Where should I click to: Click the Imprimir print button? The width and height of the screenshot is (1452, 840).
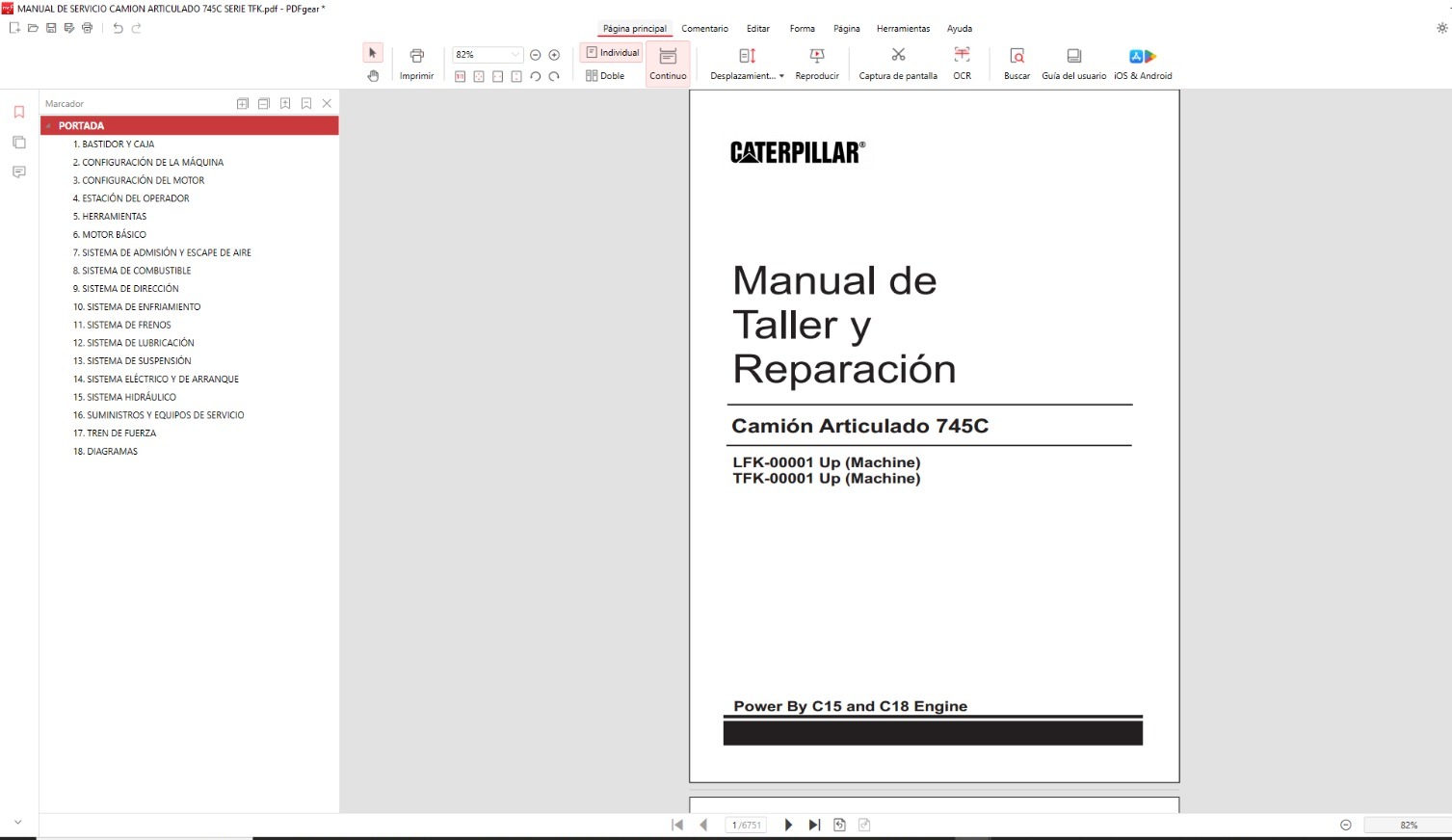[x=416, y=64]
